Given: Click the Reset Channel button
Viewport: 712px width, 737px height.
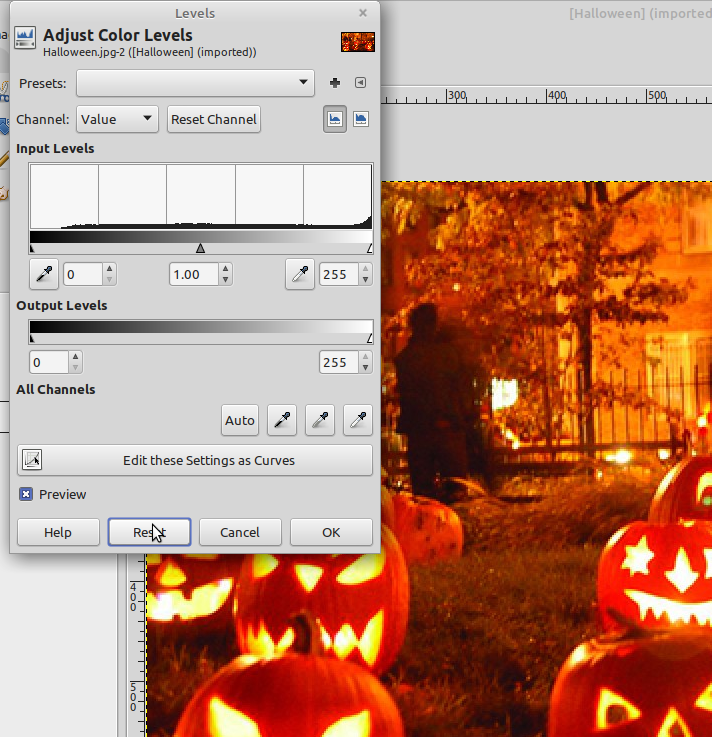Looking at the screenshot, I should click(214, 119).
